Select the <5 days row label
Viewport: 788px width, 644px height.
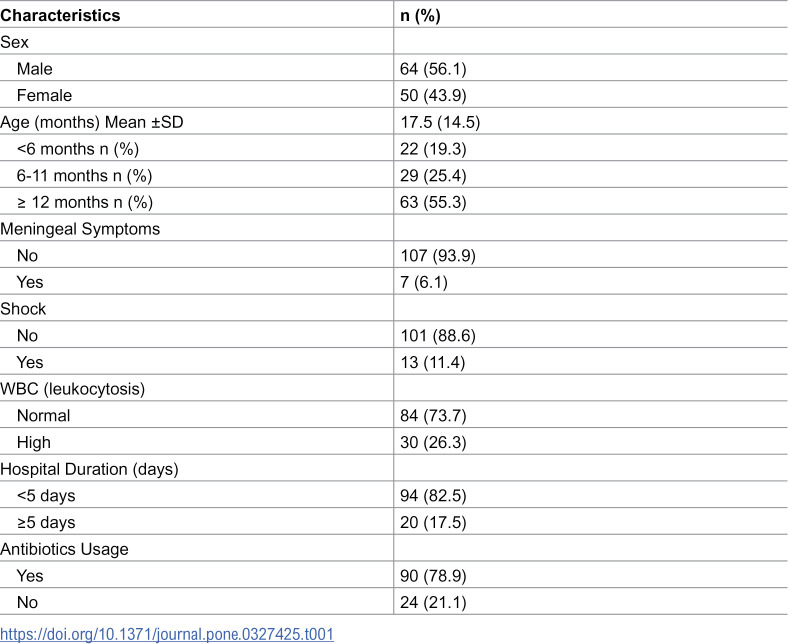click(46, 496)
